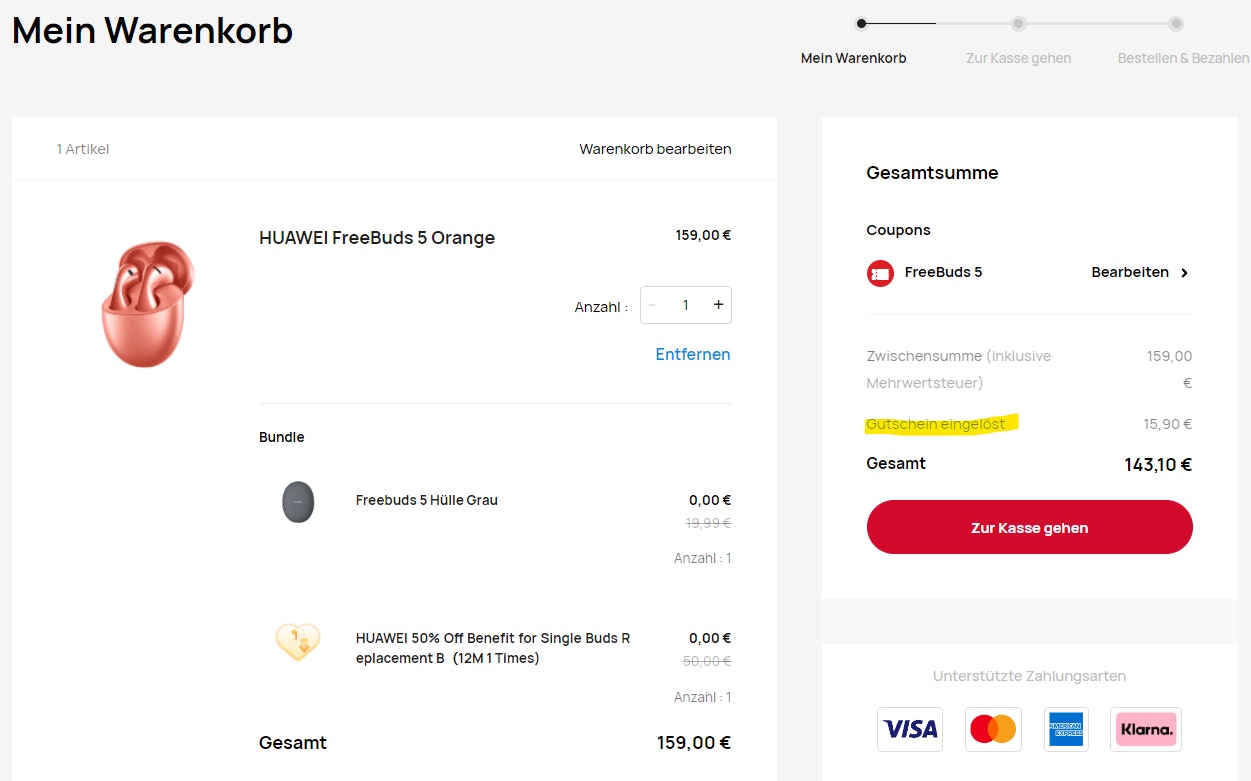The height and width of the screenshot is (781, 1251).
Task: Click the red FreeBuds 5 coupon icon
Action: click(x=879, y=272)
